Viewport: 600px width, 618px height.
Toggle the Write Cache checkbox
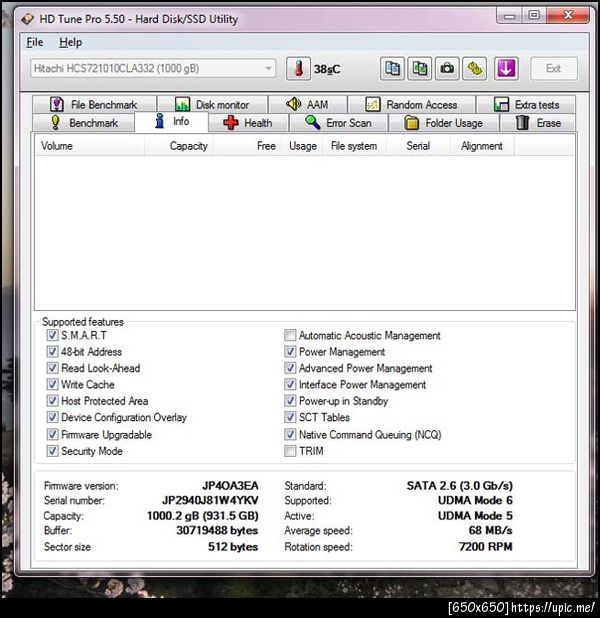point(52,384)
